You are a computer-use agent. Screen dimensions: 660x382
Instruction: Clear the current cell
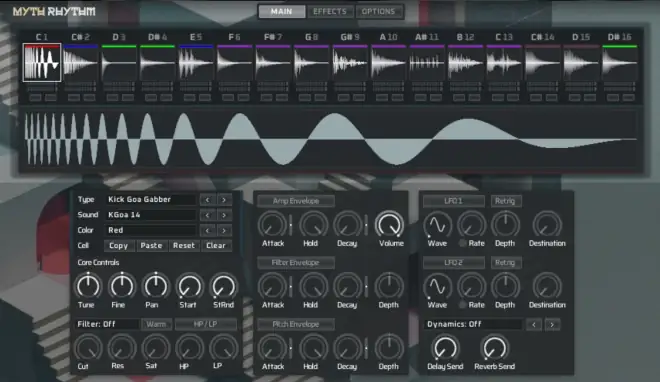point(216,246)
